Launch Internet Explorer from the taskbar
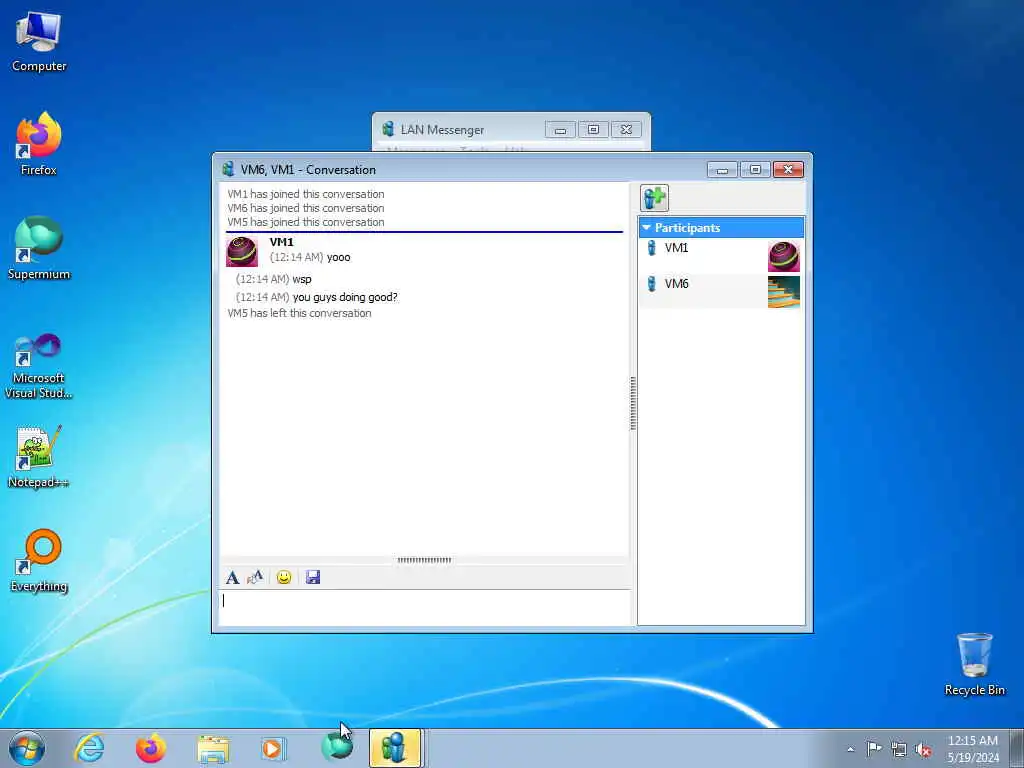The height and width of the screenshot is (768, 1024). [89, 748]
